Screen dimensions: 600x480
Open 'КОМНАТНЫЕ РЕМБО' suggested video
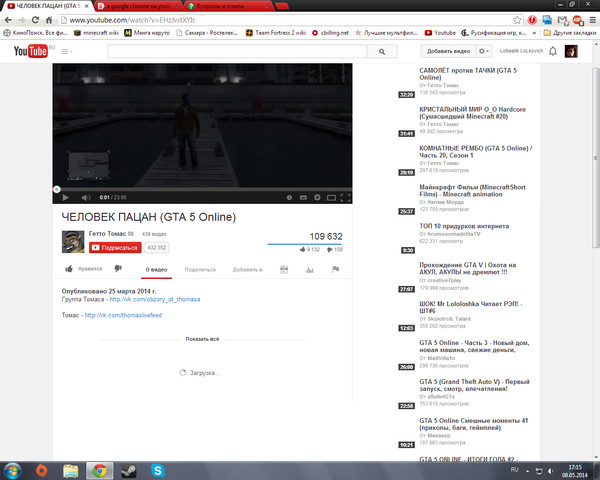pos(476,152)
